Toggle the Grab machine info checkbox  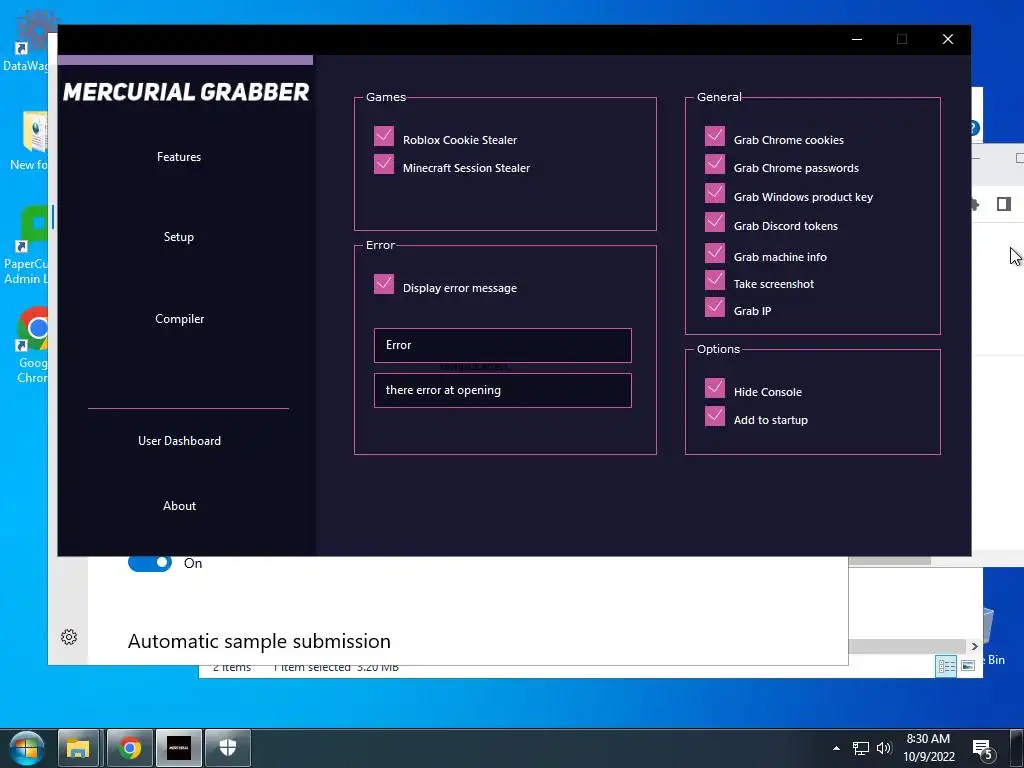point(715,253)
